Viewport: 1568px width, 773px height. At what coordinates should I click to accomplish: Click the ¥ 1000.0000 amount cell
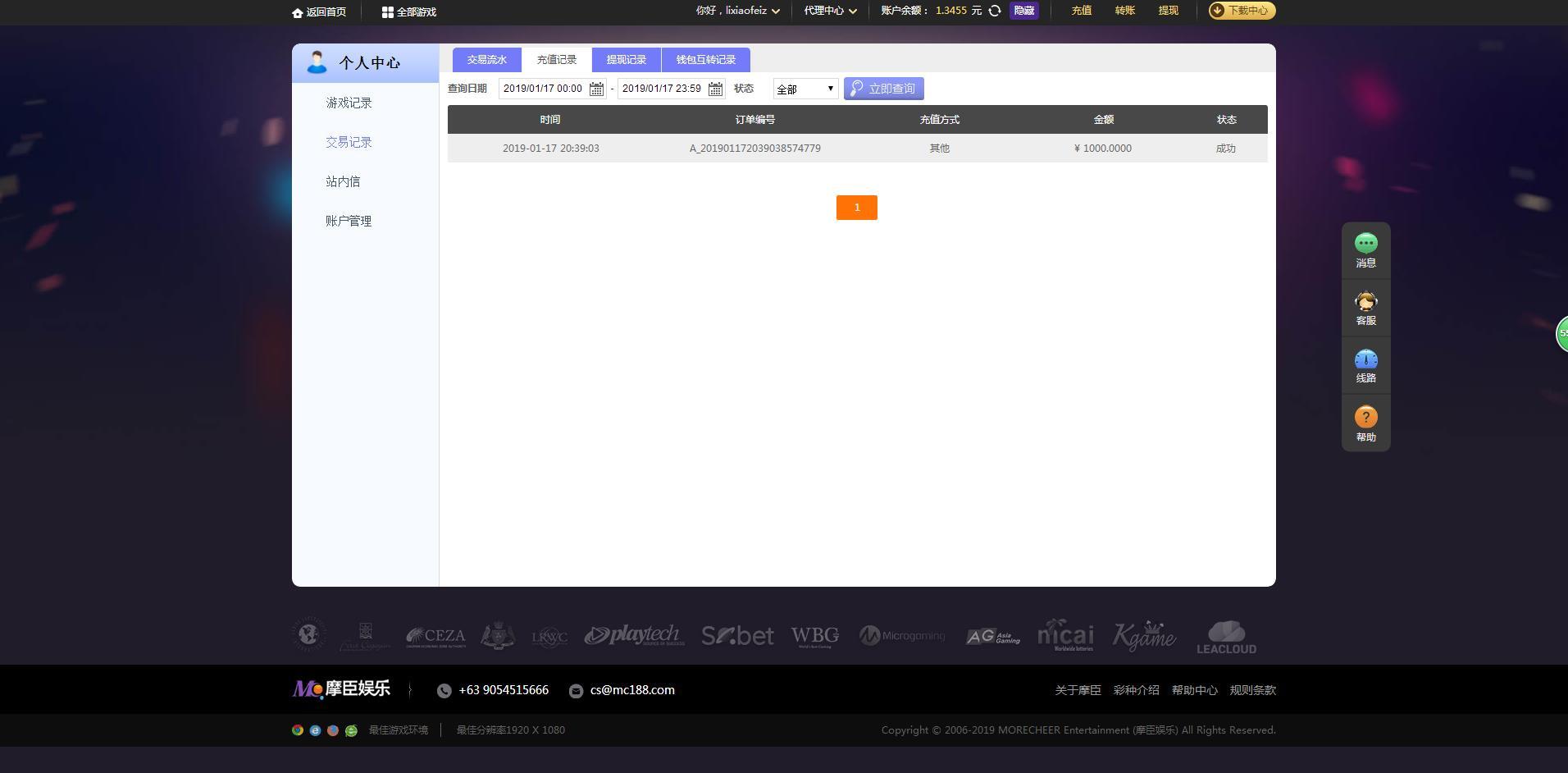coord(1103,149)
